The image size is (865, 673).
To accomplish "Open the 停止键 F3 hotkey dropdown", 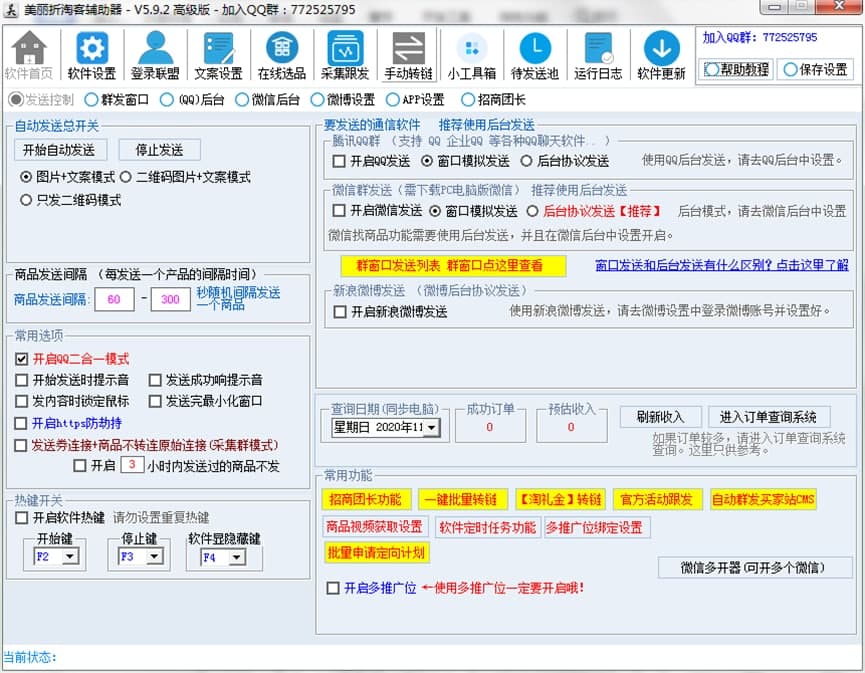I will point(153,557).
